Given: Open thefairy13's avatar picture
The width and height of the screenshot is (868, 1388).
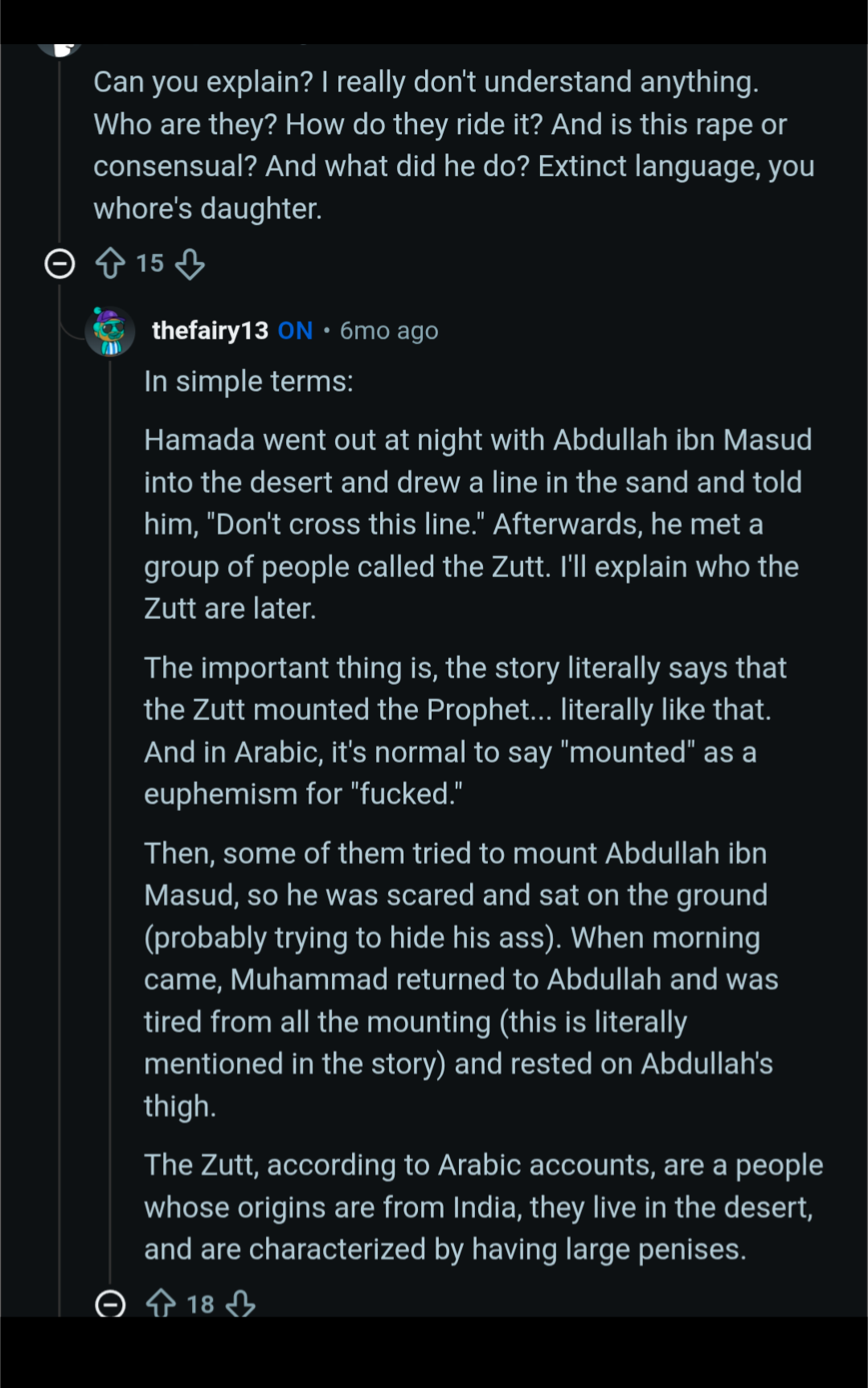Looking at the screenshot, I should (x=110, y=330).
